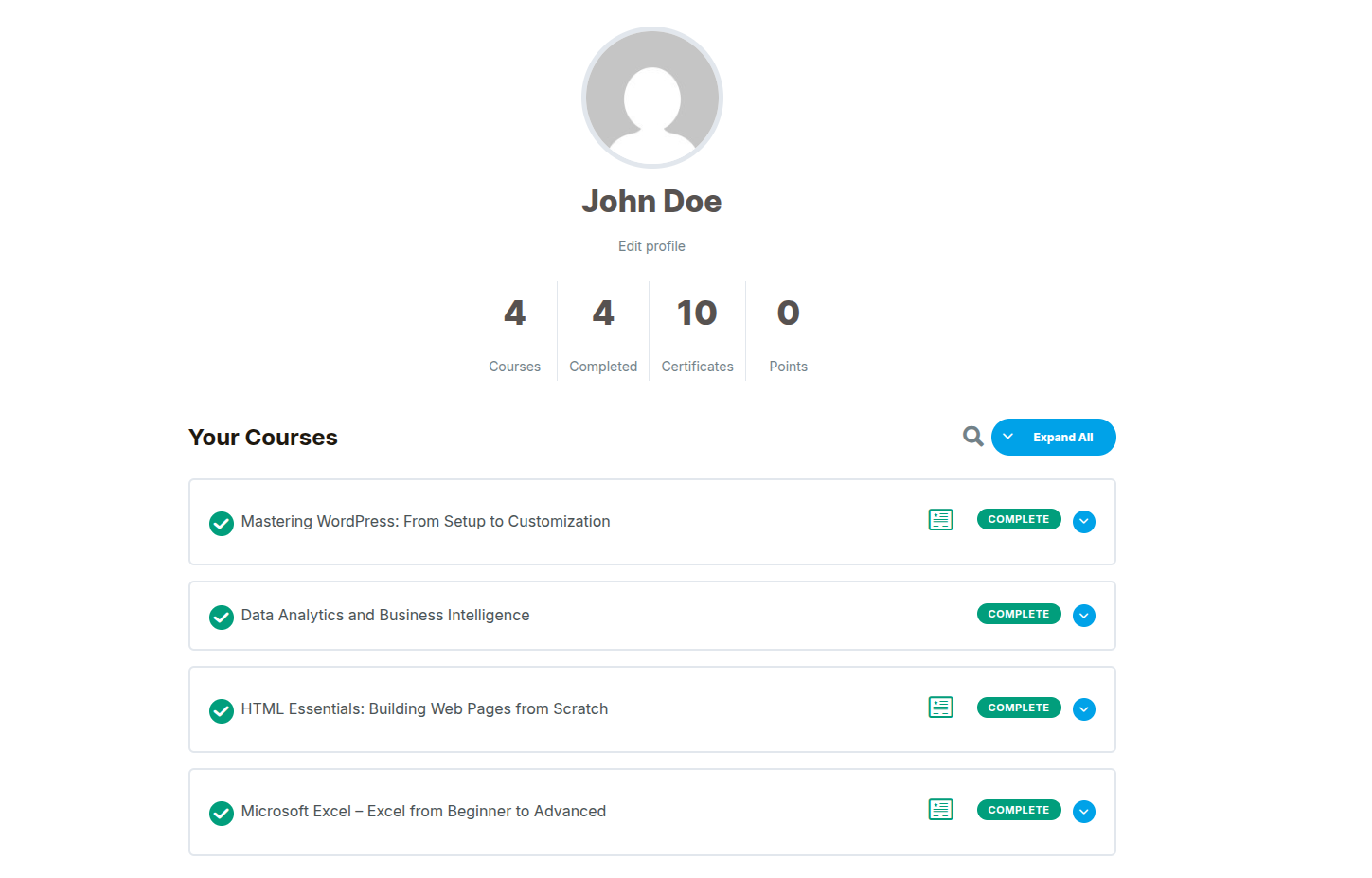Open Mastering WordPress: From Setup to Customization

click(x=425, y=522)
